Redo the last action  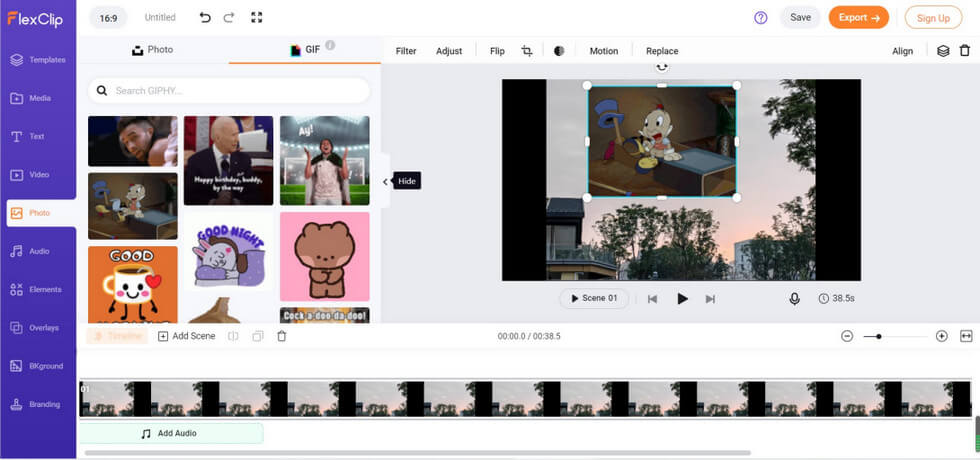pos(229,18)
